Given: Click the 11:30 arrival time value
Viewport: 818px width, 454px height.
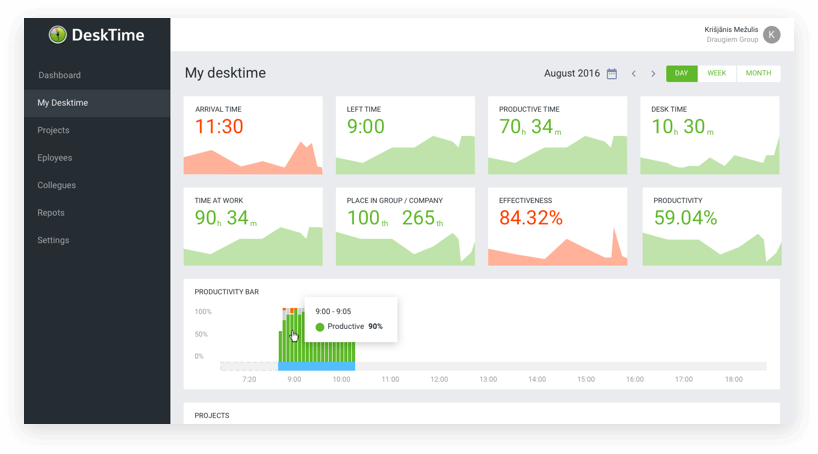Looking at the screenshot, I should (219, 126).
